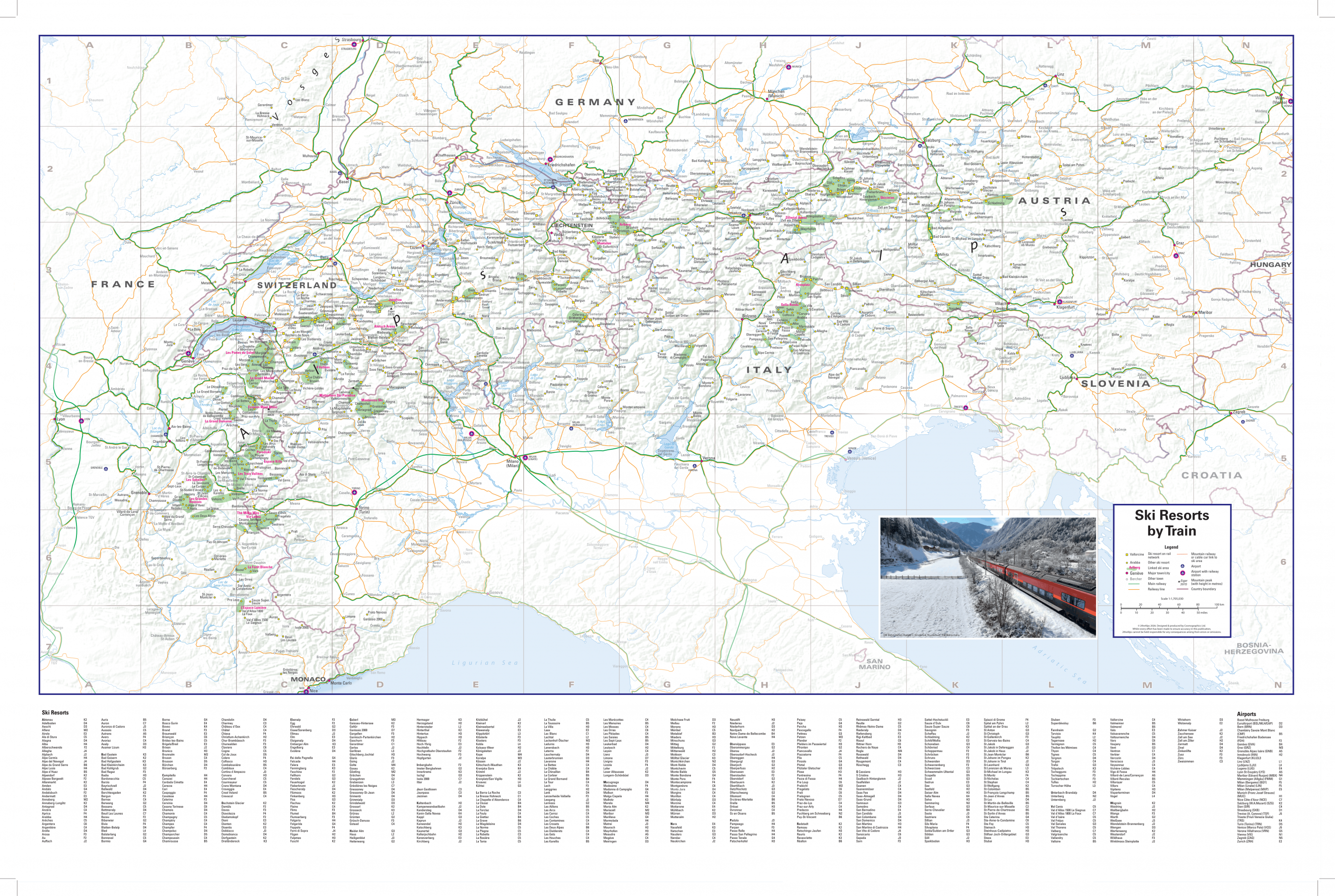Click the Ligurian Sea label
Image resolution: width=1335 pixels, height=896 pixels.
[x=485, y=663]
